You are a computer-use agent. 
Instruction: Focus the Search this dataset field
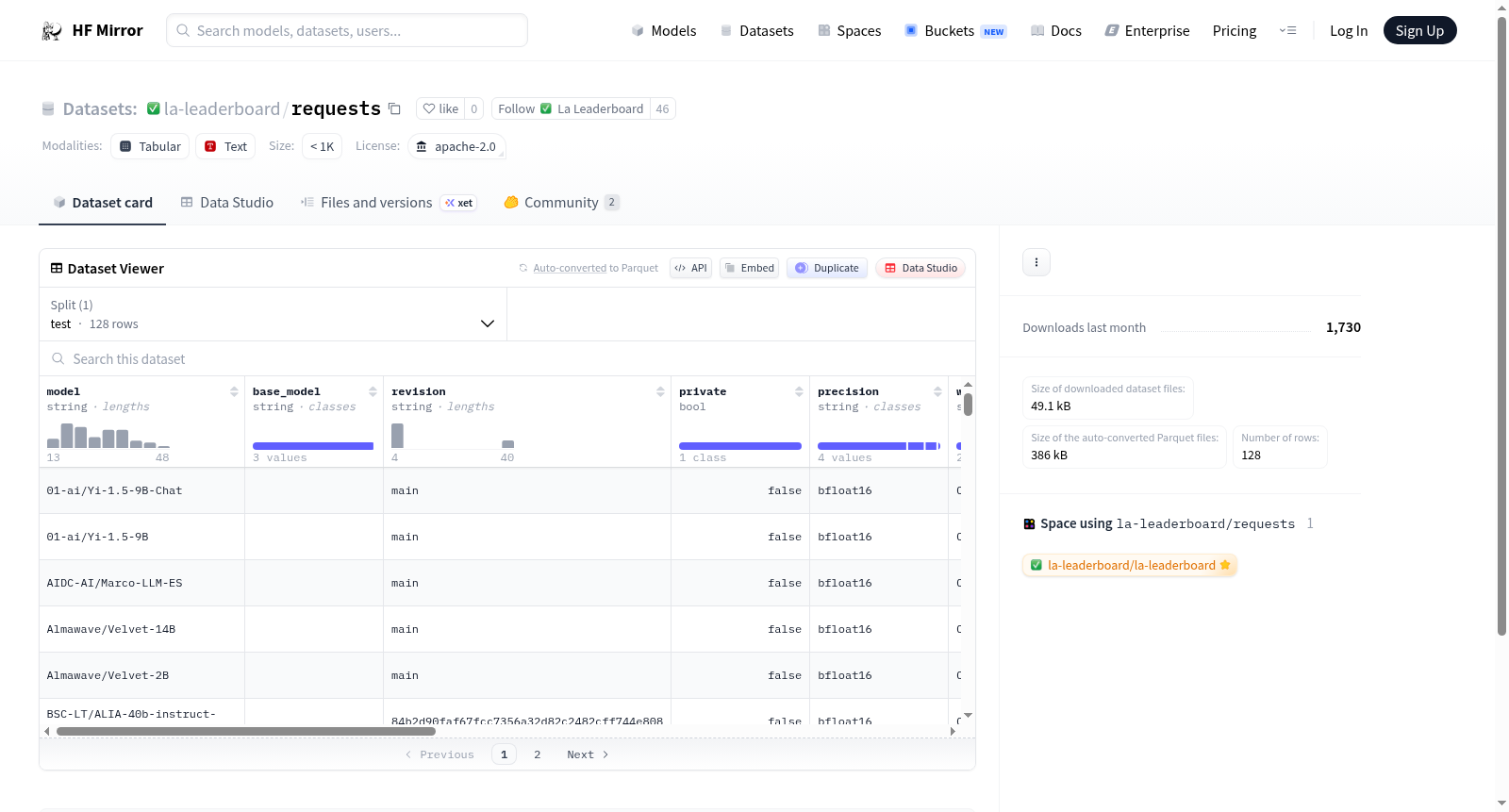[507, 359]
